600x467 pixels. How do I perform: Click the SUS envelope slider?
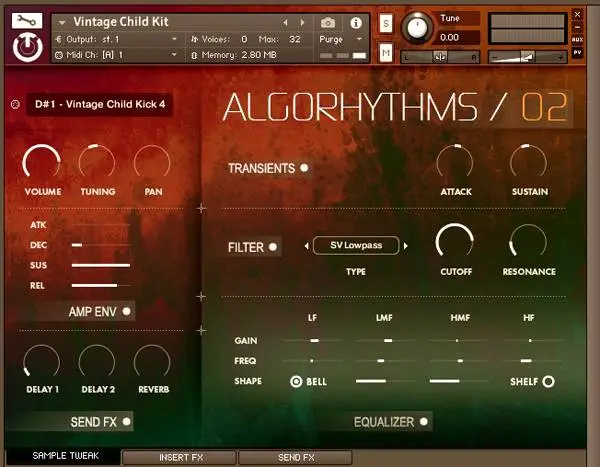tap(101, 265)
